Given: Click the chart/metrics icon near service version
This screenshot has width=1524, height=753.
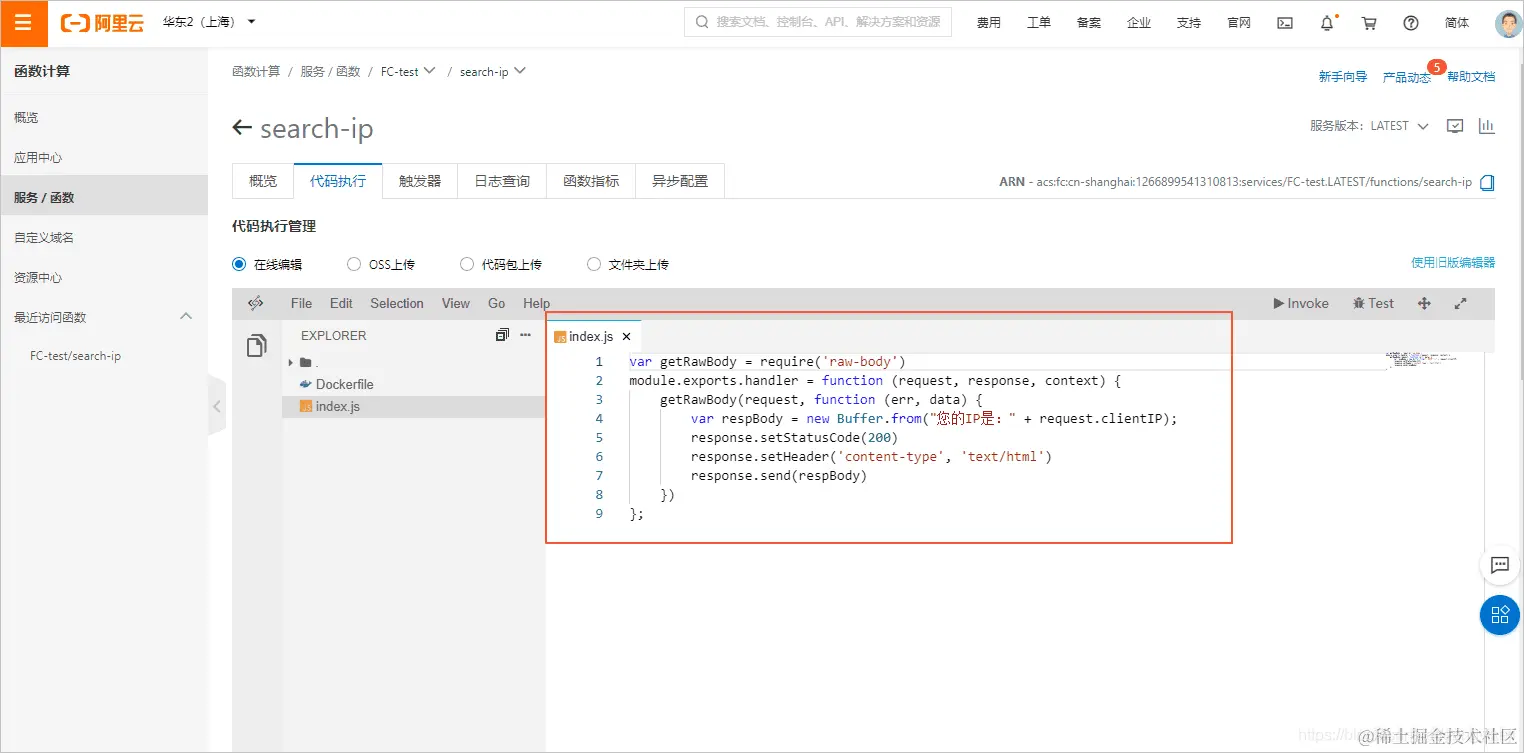Looking at the screenshot, I should point(1487,125).
